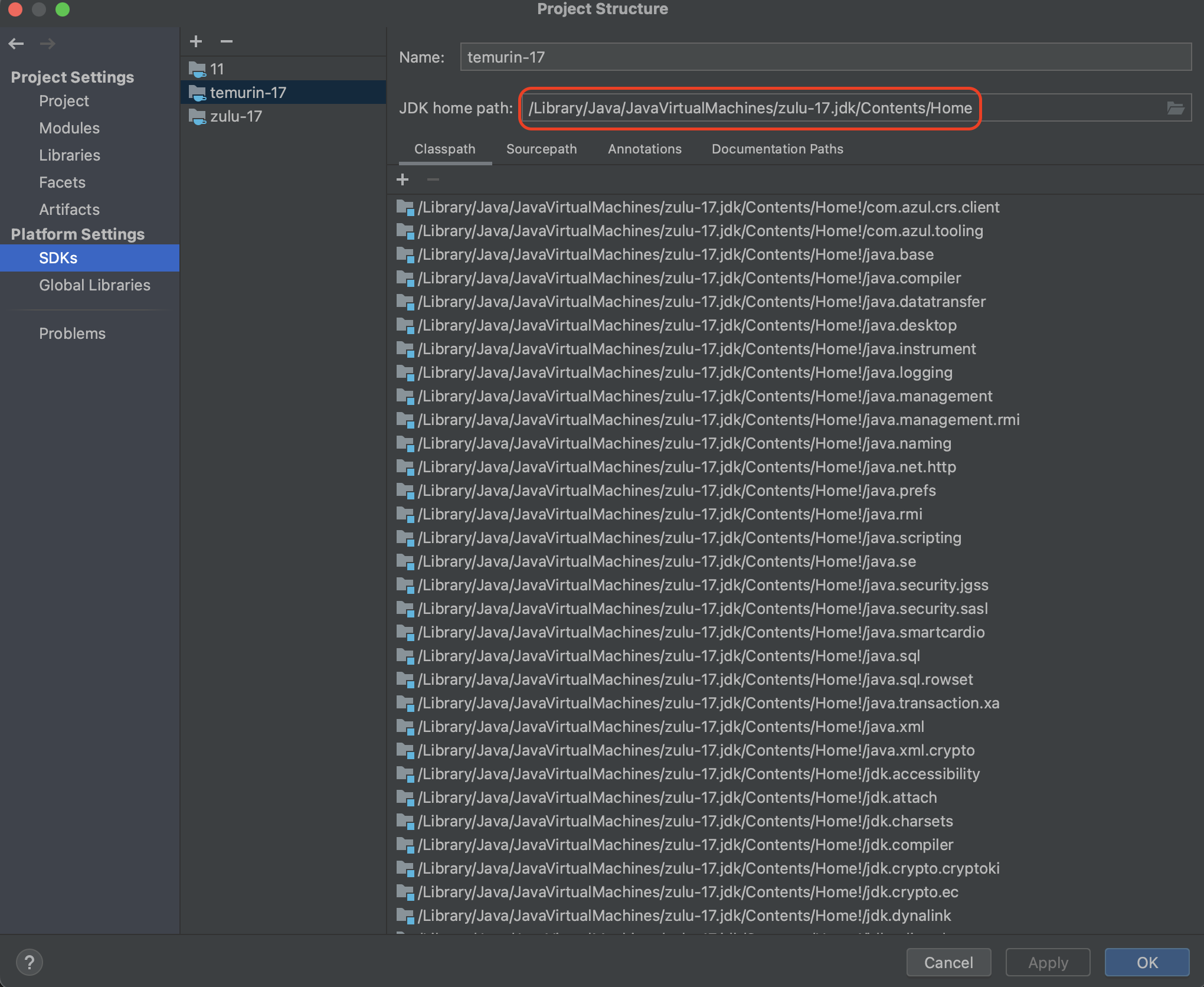Viewport: 1204px width, 987px height.
Task: Switch to the Sourcepath tab
Action: pyautogui.click(x=541, y=149)
